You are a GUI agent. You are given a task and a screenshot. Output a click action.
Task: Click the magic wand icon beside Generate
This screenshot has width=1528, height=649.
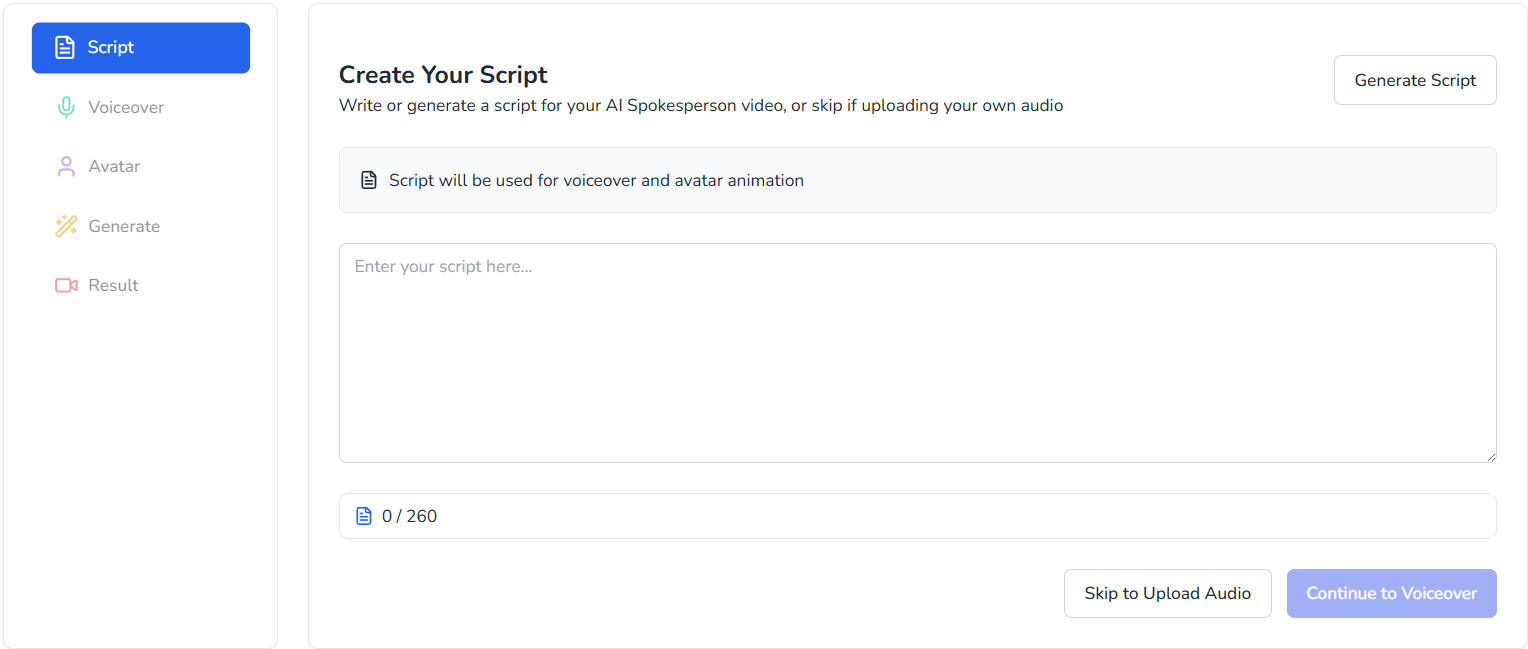66,226
